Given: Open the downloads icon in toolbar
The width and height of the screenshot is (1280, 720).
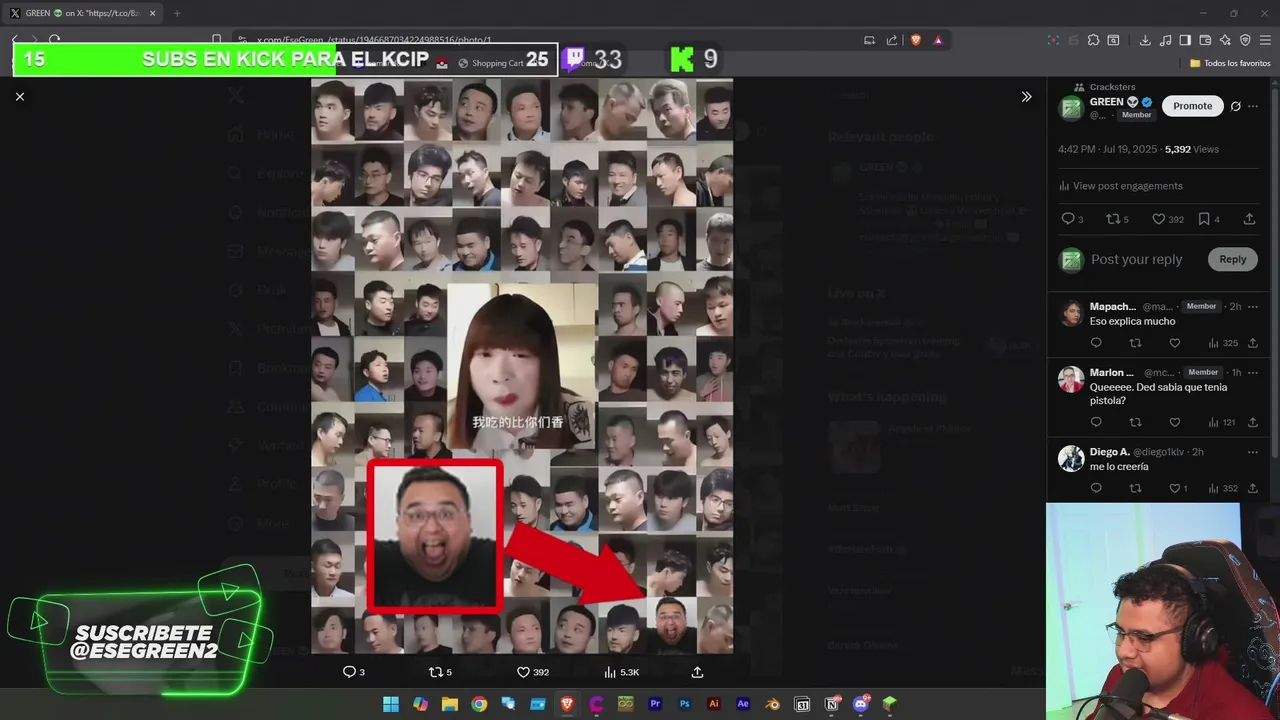Looking at the screenshot, I should coord(1145,40).
